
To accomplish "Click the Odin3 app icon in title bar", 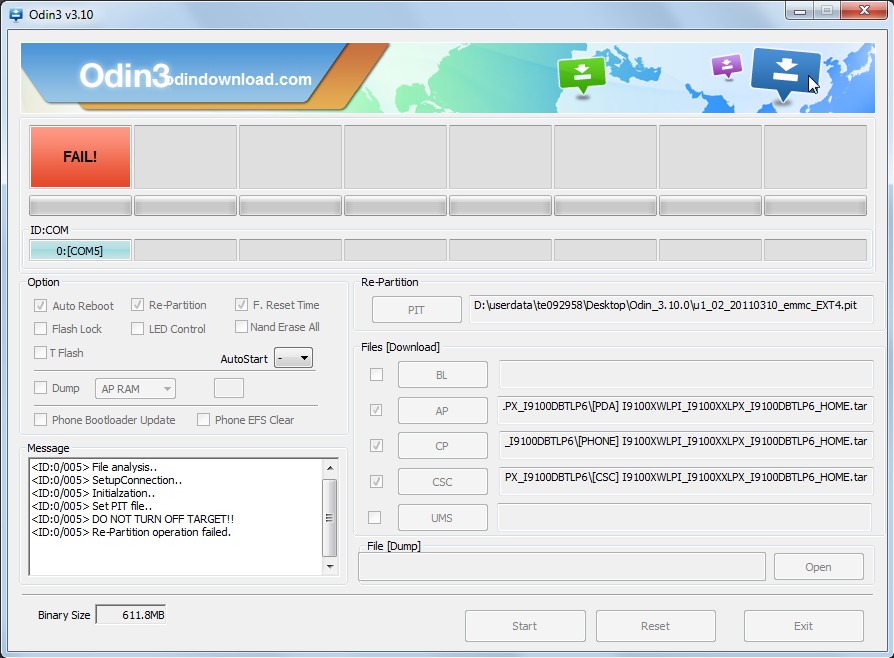I will [x=16, y=14].
